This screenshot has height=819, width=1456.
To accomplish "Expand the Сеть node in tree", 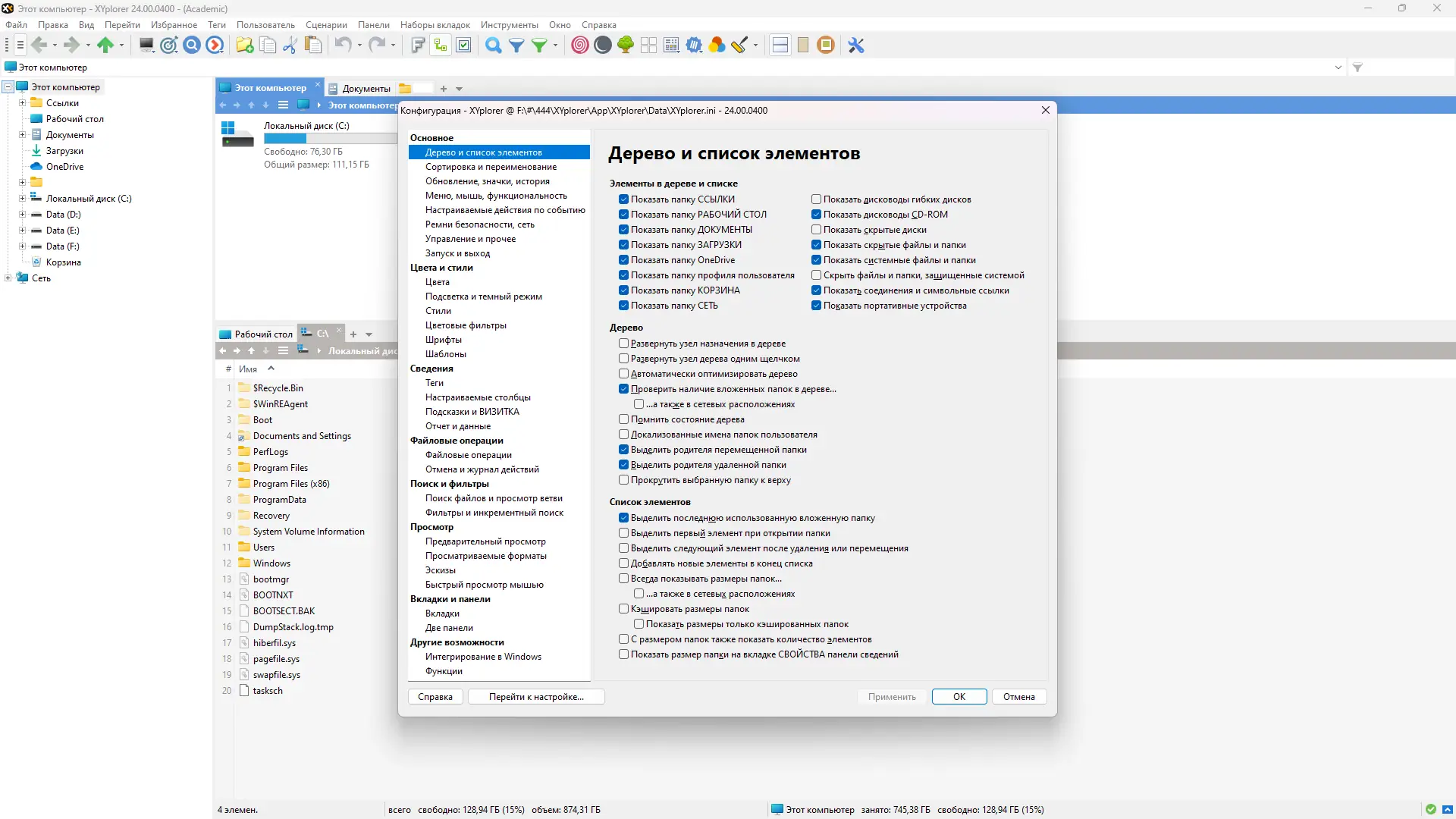I will 8,278.
